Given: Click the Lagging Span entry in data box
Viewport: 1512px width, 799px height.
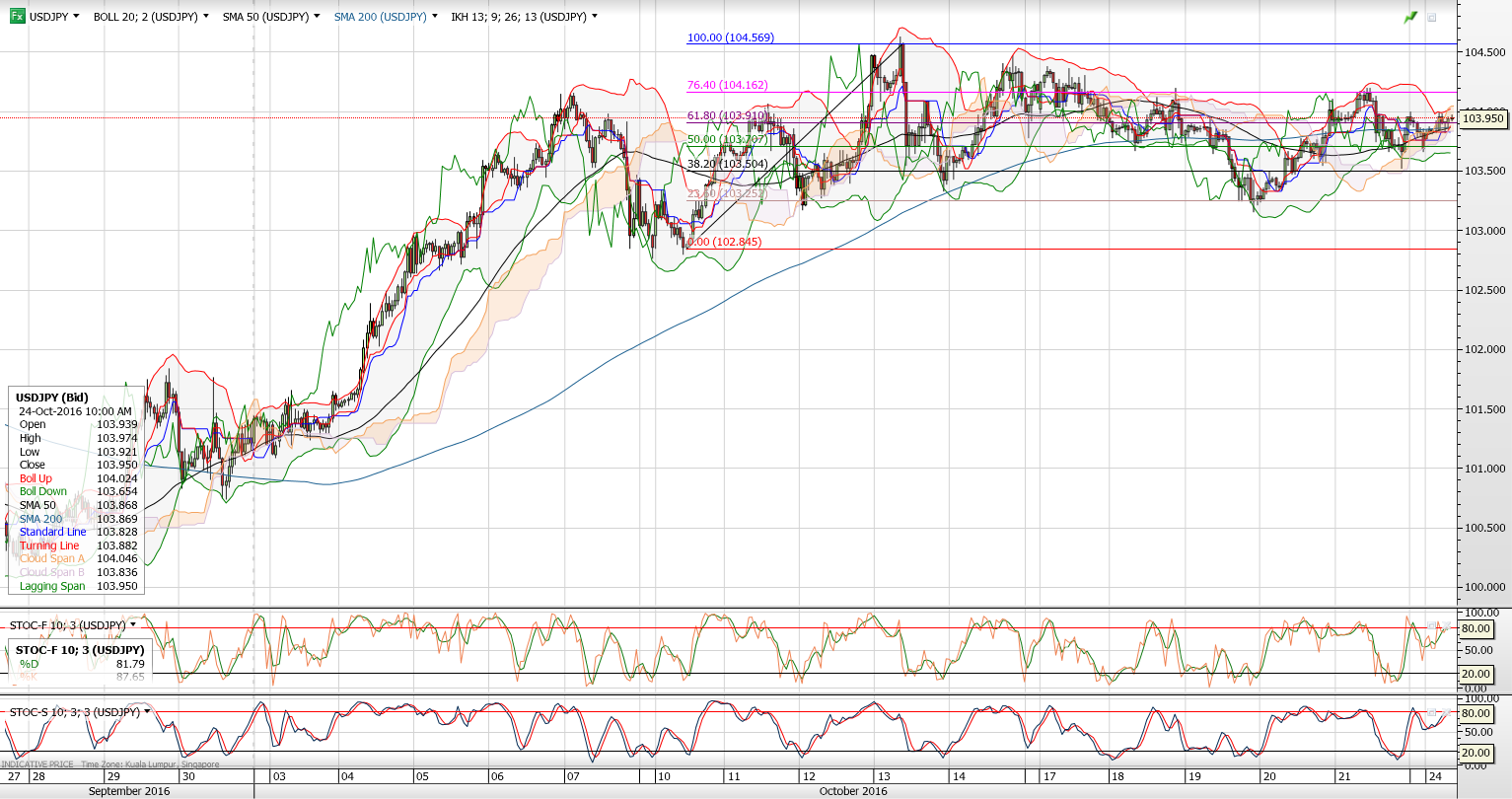Looking at the screenshot, I should (52, 586).
